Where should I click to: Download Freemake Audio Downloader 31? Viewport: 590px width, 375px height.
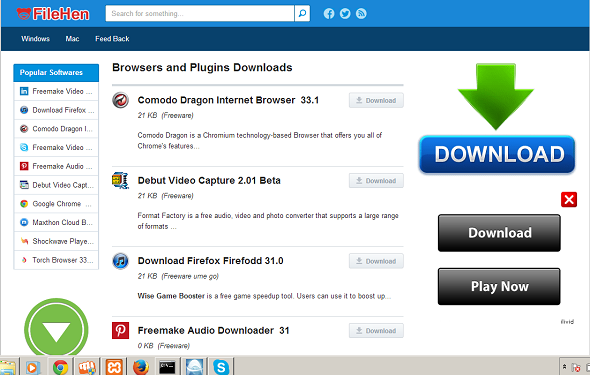tap(376, 331)
